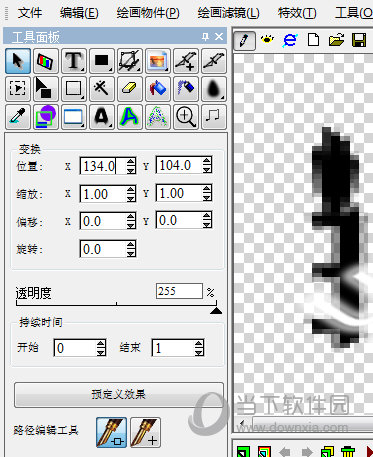Viewport: 373px width, 457px height.
Task: Click the offset X value field
Action: pyautogui.click(x=103, y=221)
